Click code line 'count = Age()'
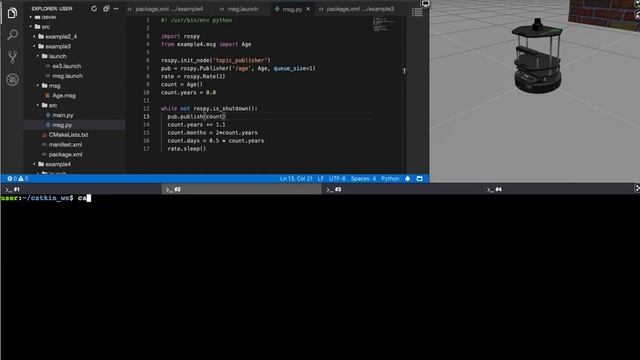This screenshot has width=640, height=360. [x=182, y=84]
